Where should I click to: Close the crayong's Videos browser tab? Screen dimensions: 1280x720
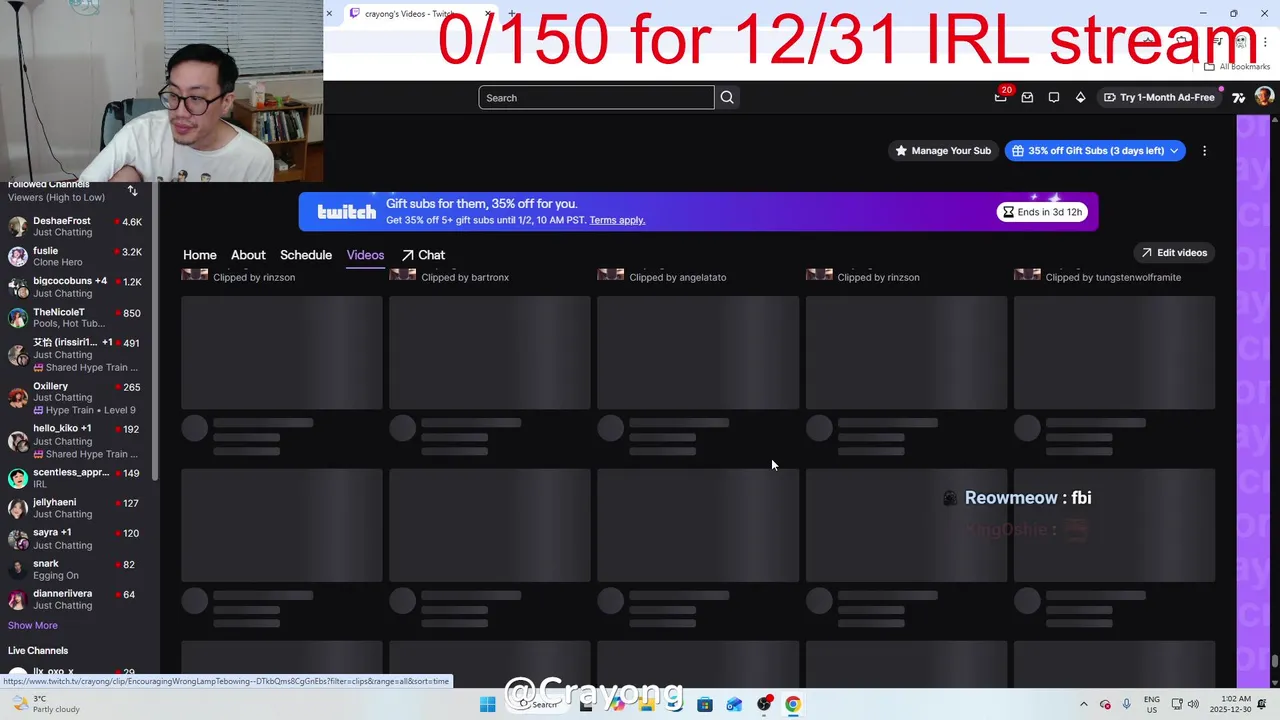(488, 14)
